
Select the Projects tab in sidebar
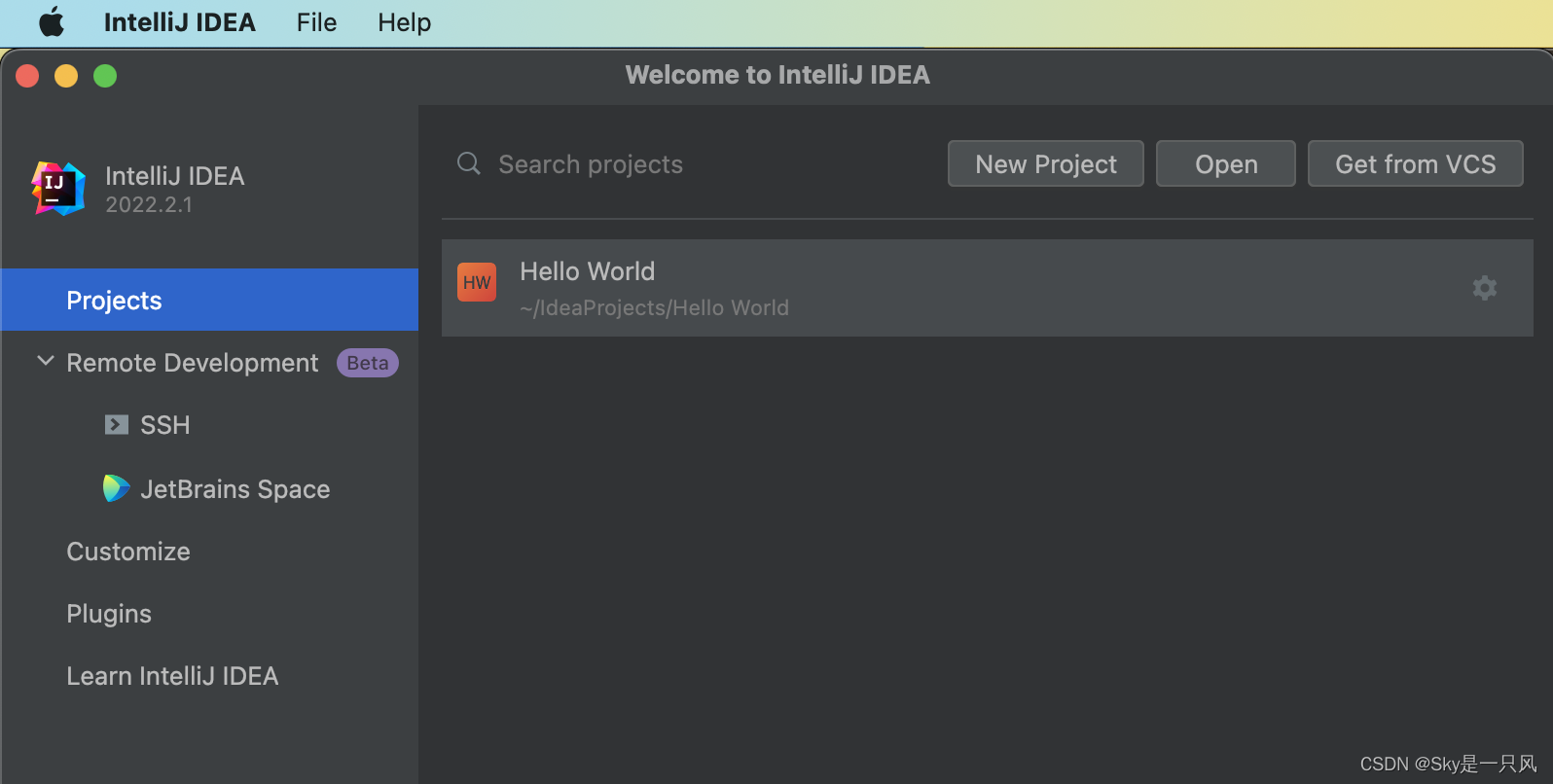click(210, 300)
